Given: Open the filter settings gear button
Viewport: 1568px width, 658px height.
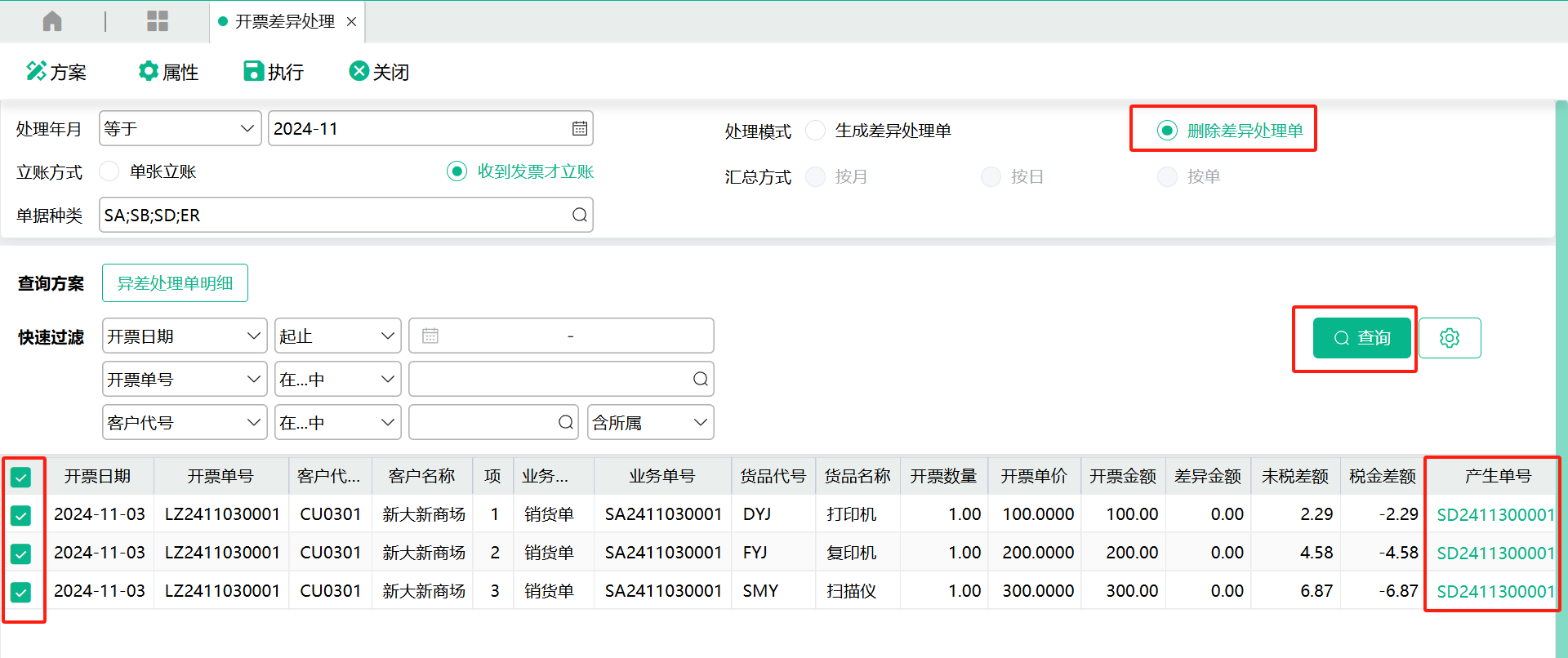Looking at the screenshot, I should [1450, 338].
